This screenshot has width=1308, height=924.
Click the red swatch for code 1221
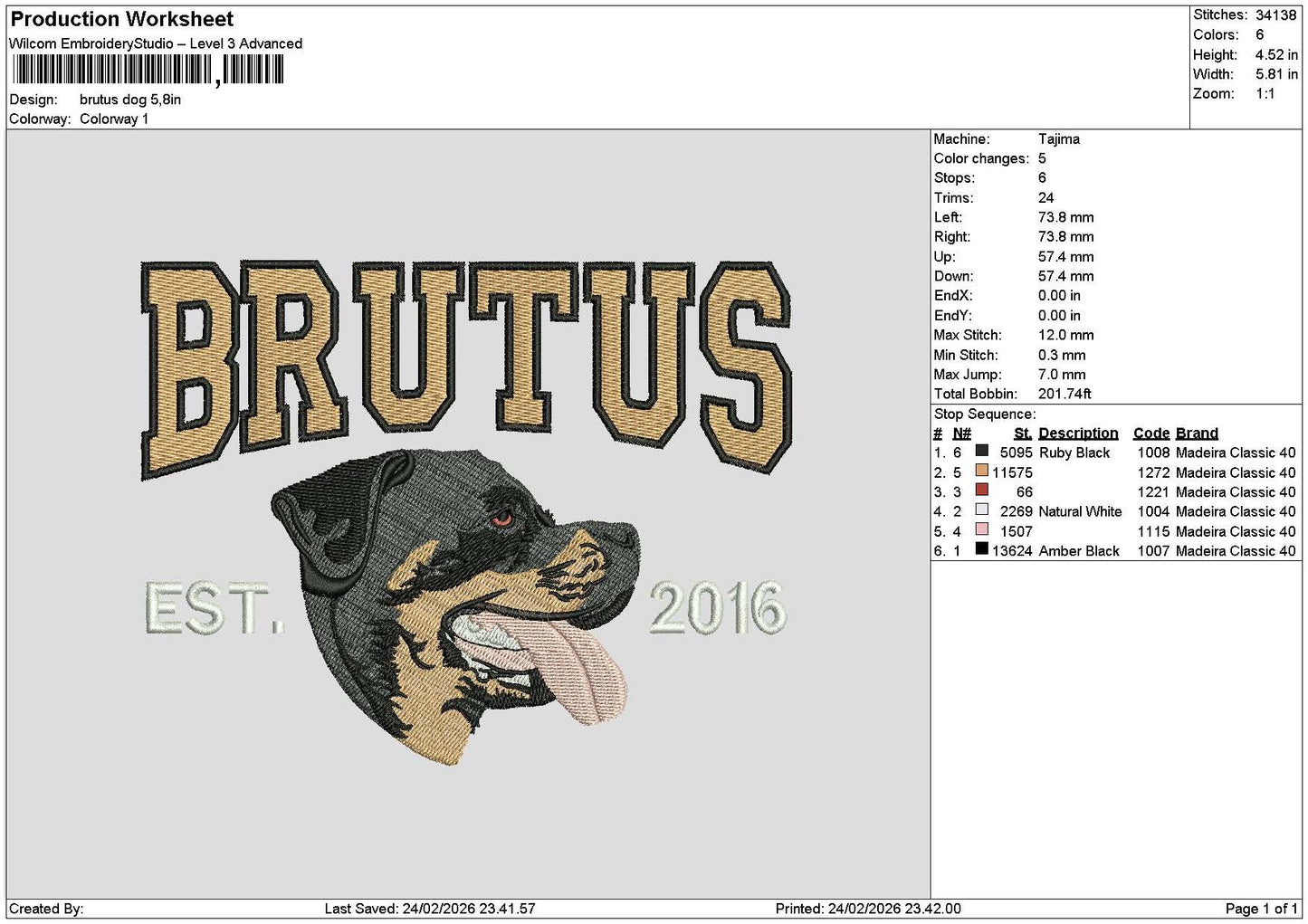pos(981,490)
